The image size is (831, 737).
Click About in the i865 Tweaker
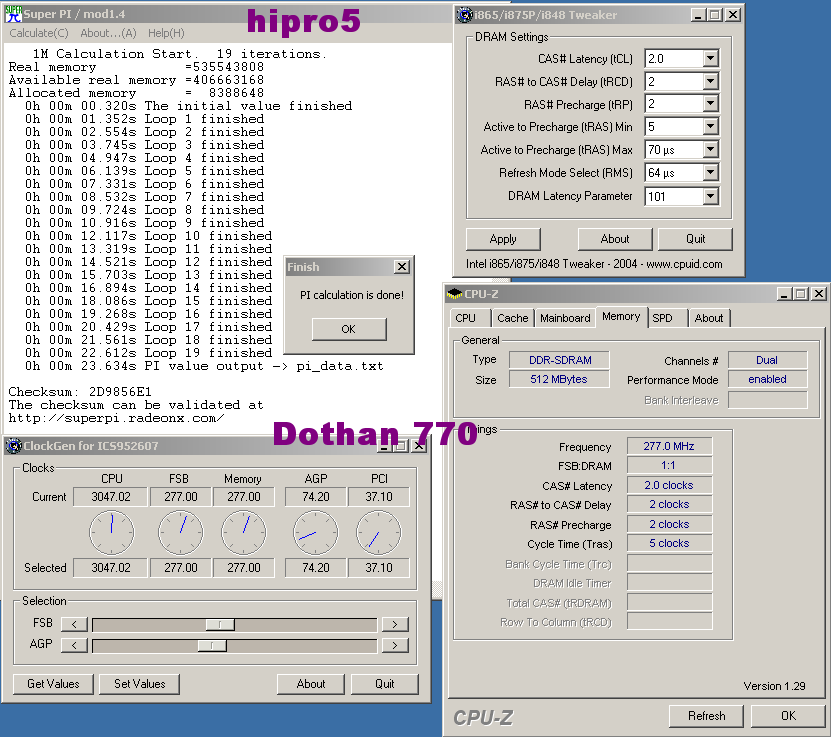point(615,239)
